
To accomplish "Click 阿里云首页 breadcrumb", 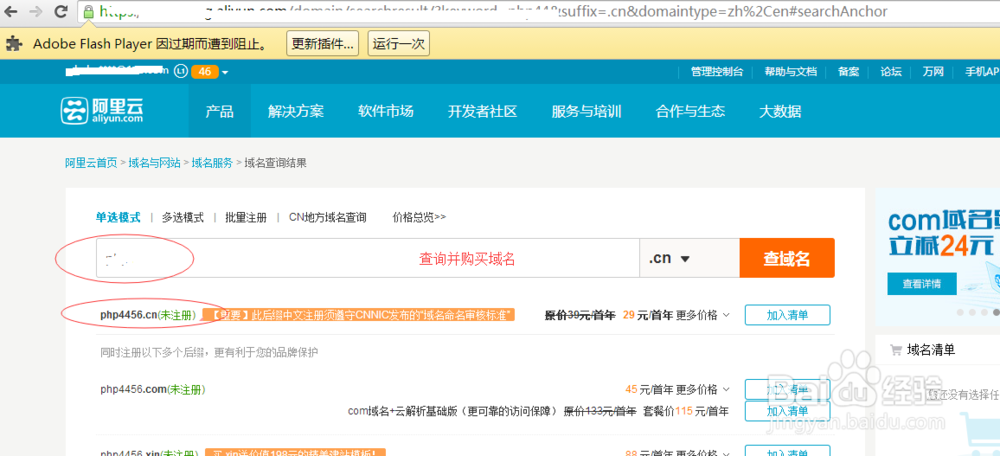I will 91,163.
